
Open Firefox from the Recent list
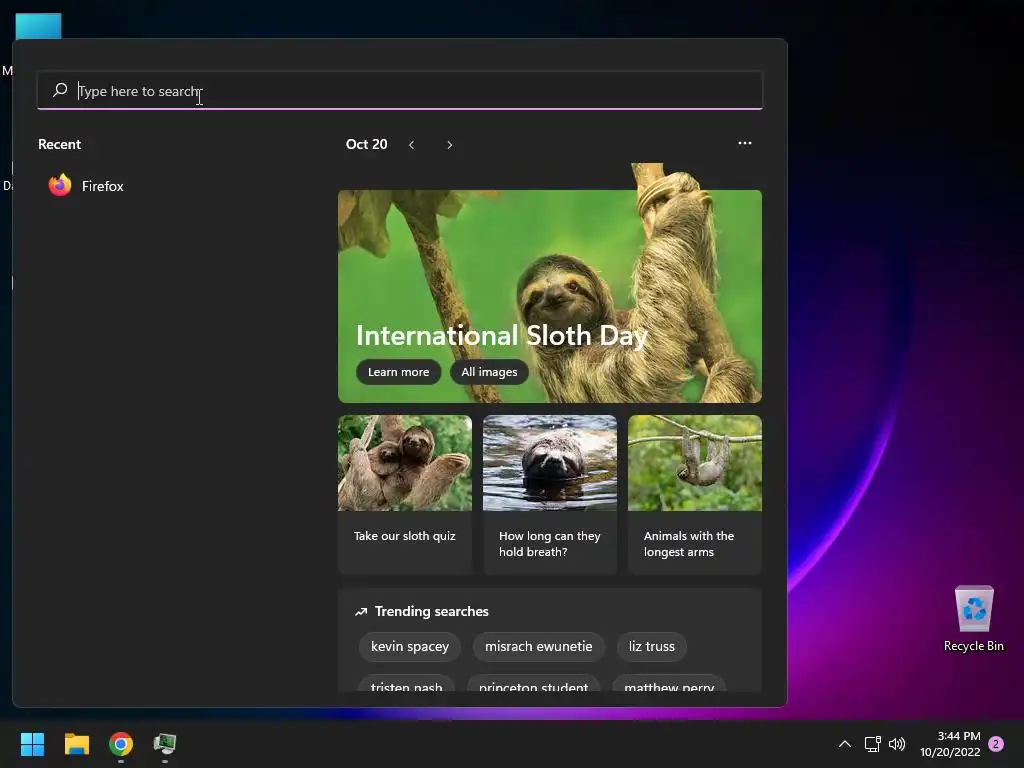86,186
